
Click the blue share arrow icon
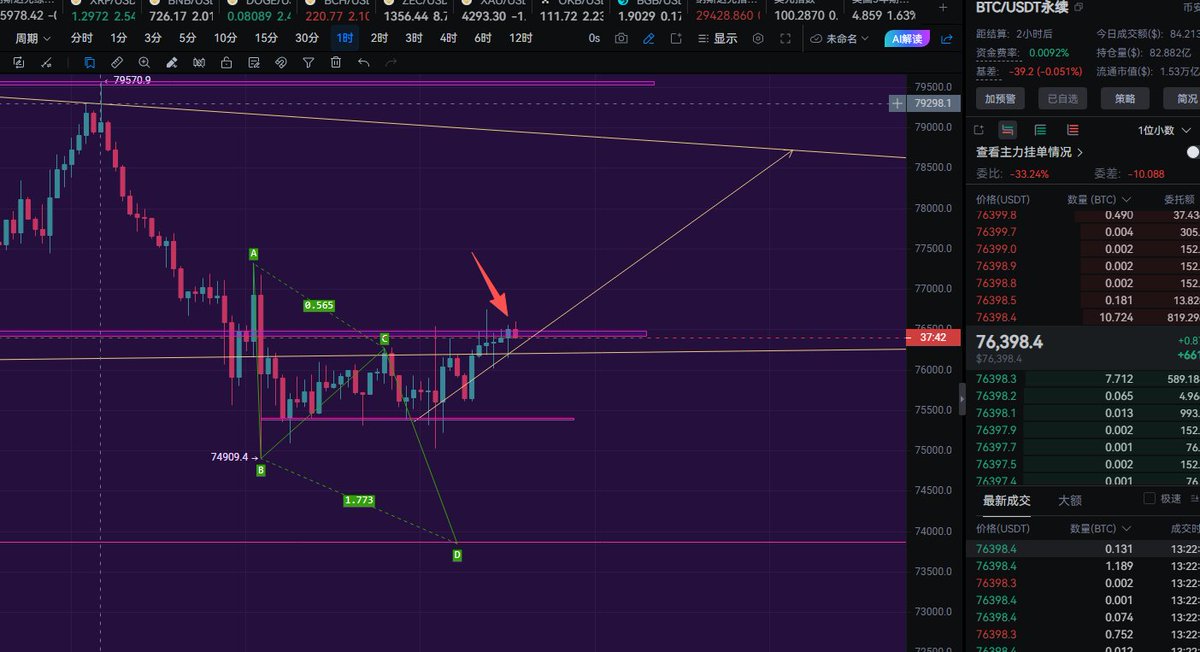tap(948, 38)
